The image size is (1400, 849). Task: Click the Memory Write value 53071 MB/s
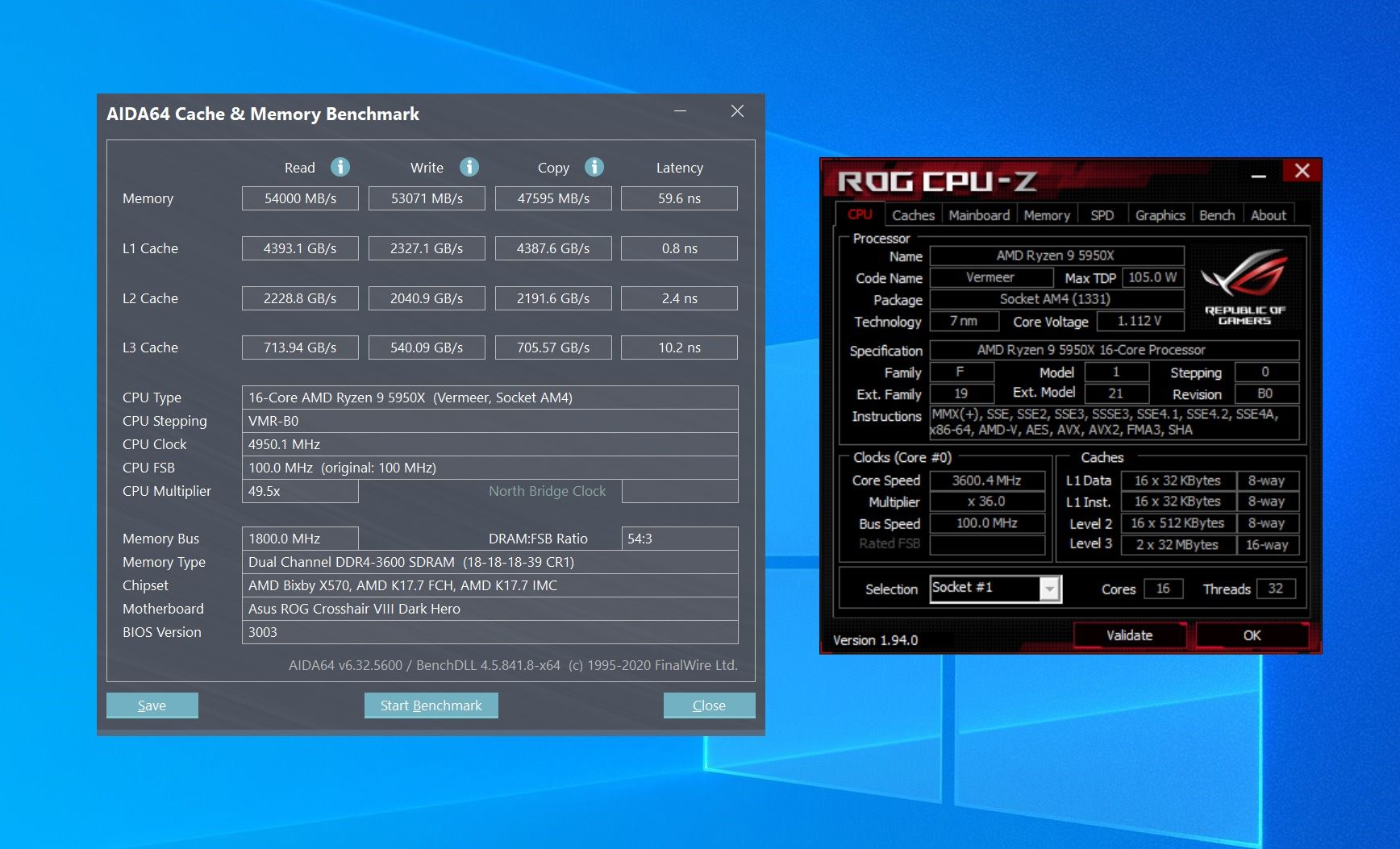[x=427, y=198]
